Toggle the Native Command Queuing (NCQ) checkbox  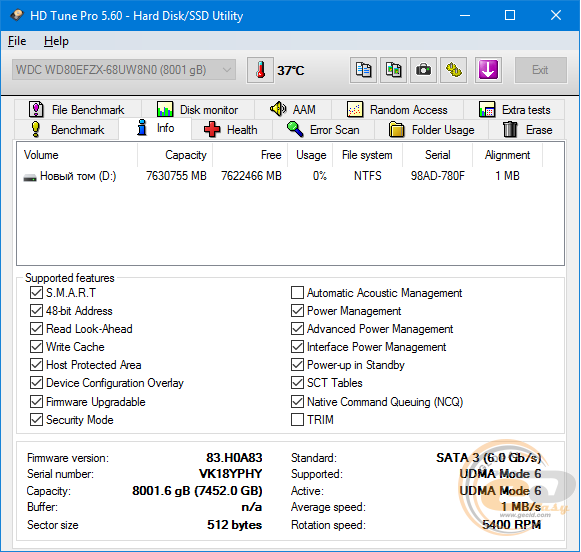(x=297, y=402)
